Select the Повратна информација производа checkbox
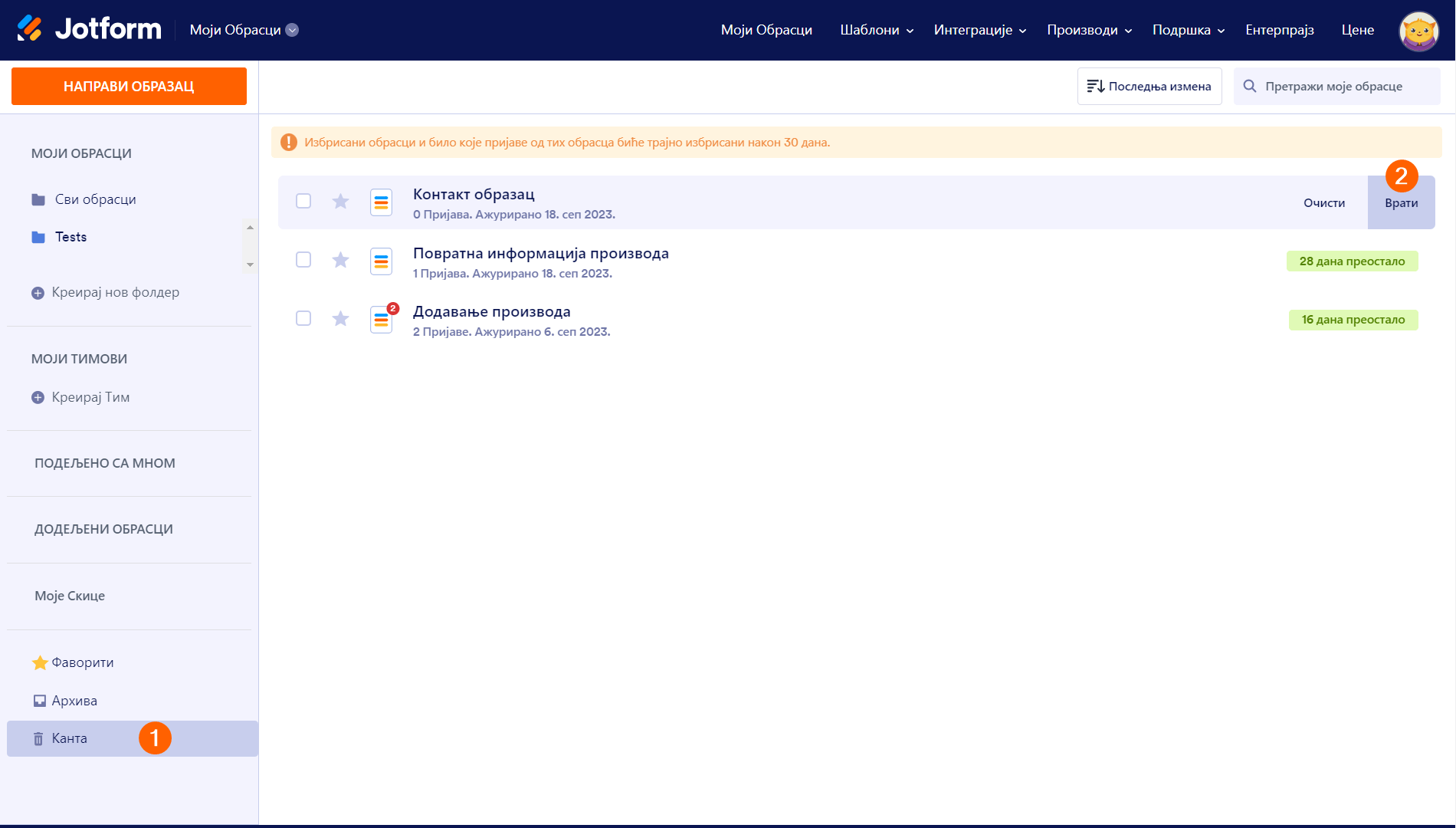The width and height of the screenshot is (1456, 828). 303,260
